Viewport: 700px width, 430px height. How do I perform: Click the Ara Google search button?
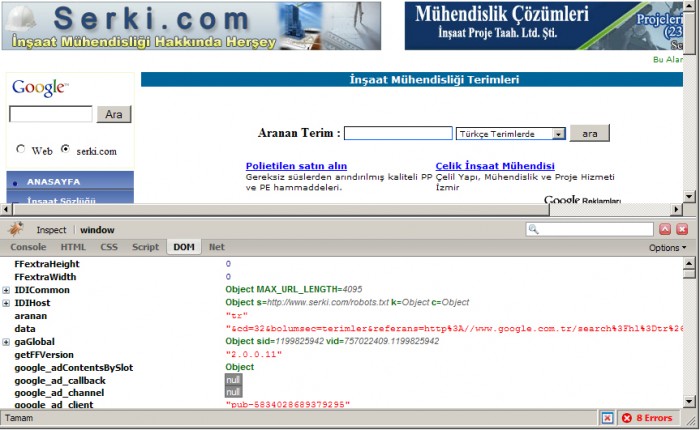[114, 114]
